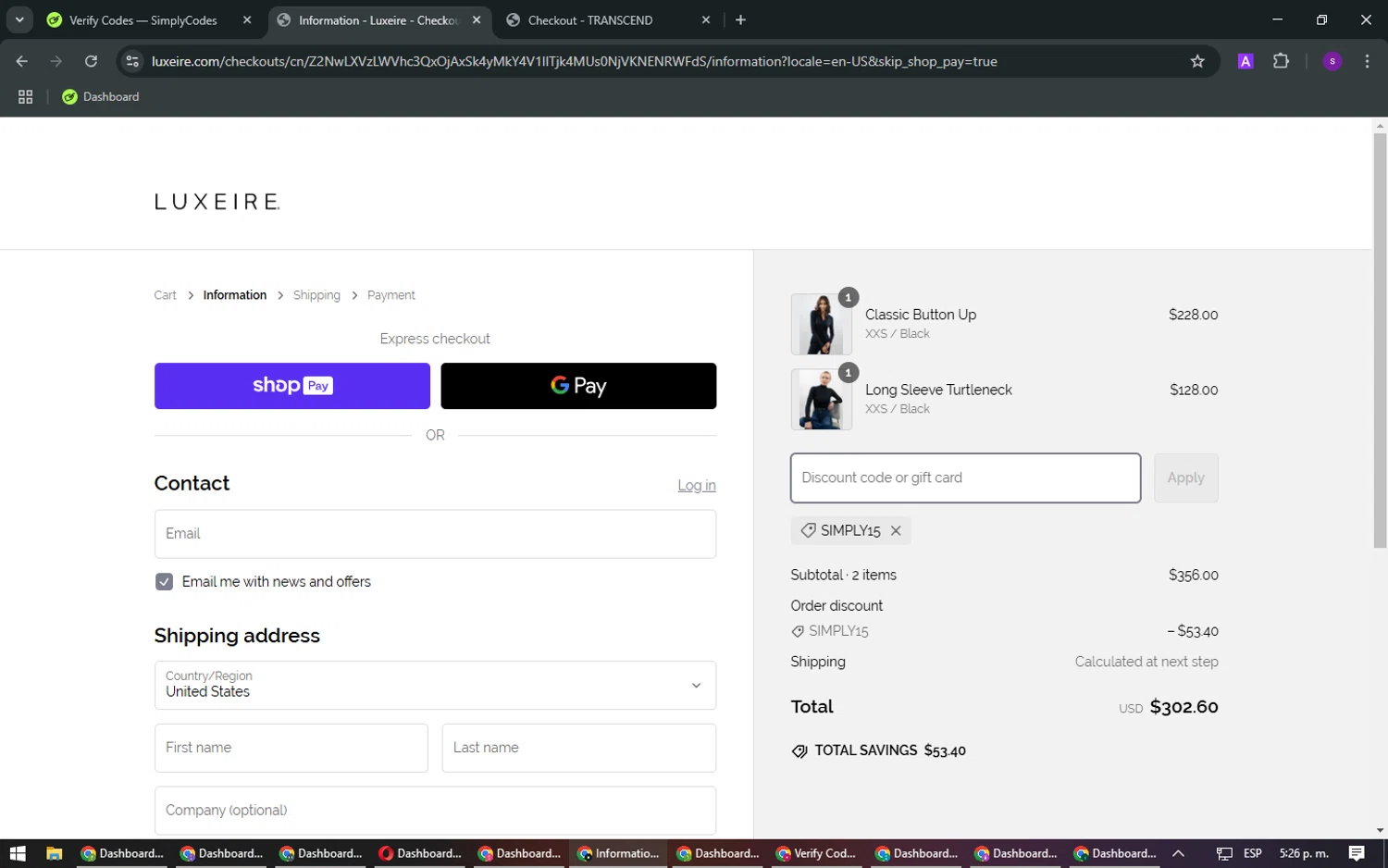Open File Explorer from the taskbar

pyautogui.click(x=54, y=853)
